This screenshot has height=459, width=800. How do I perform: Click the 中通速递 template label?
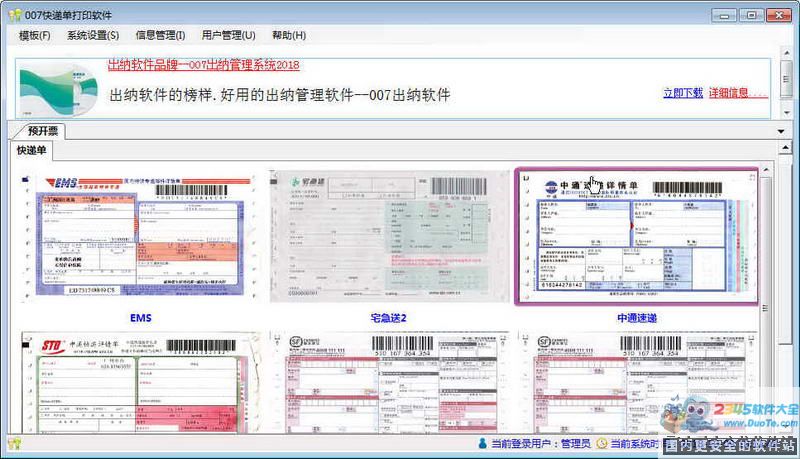[x=637, y=318]
